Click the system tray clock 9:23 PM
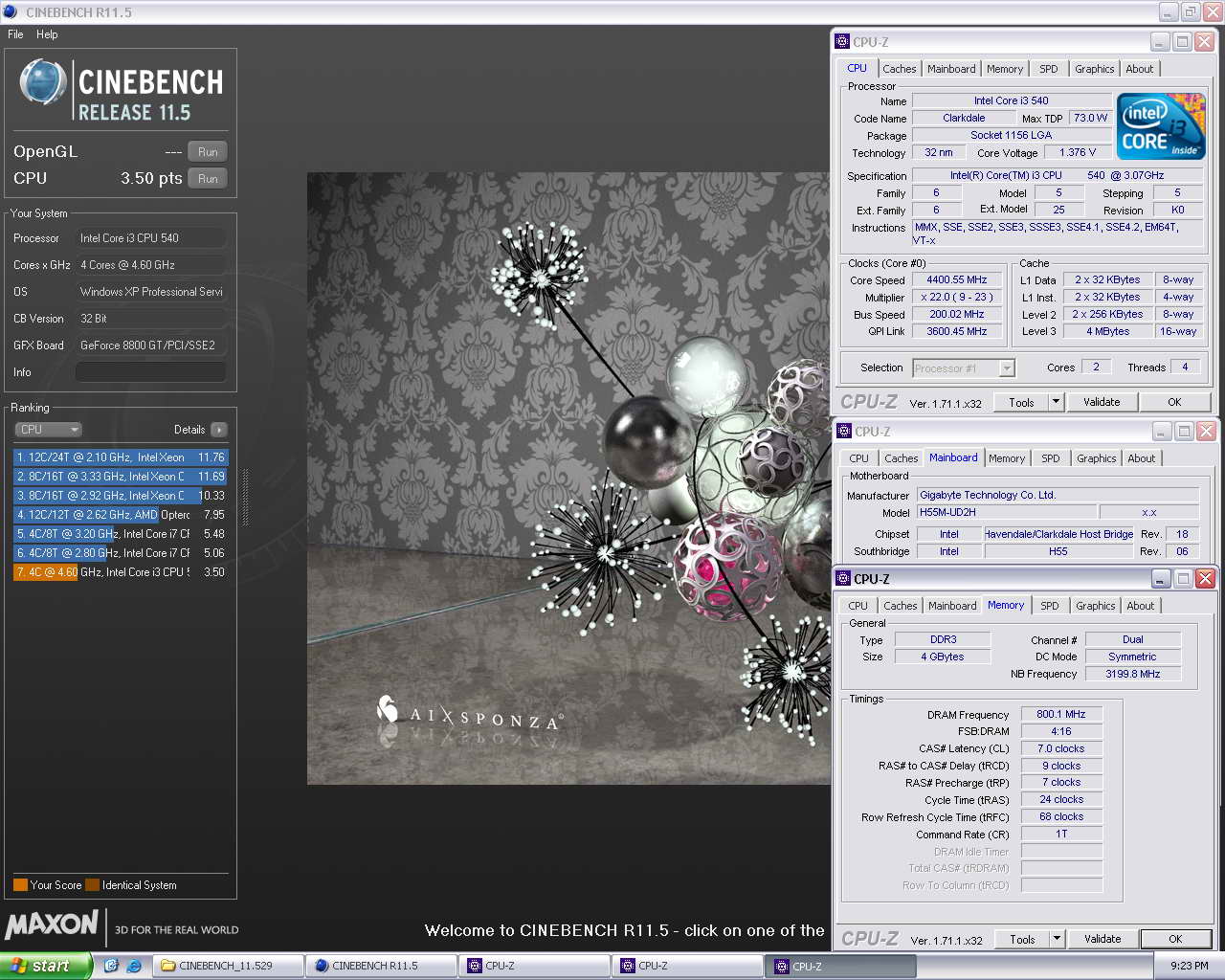The image size is (1225, 980). [1189, 966]
